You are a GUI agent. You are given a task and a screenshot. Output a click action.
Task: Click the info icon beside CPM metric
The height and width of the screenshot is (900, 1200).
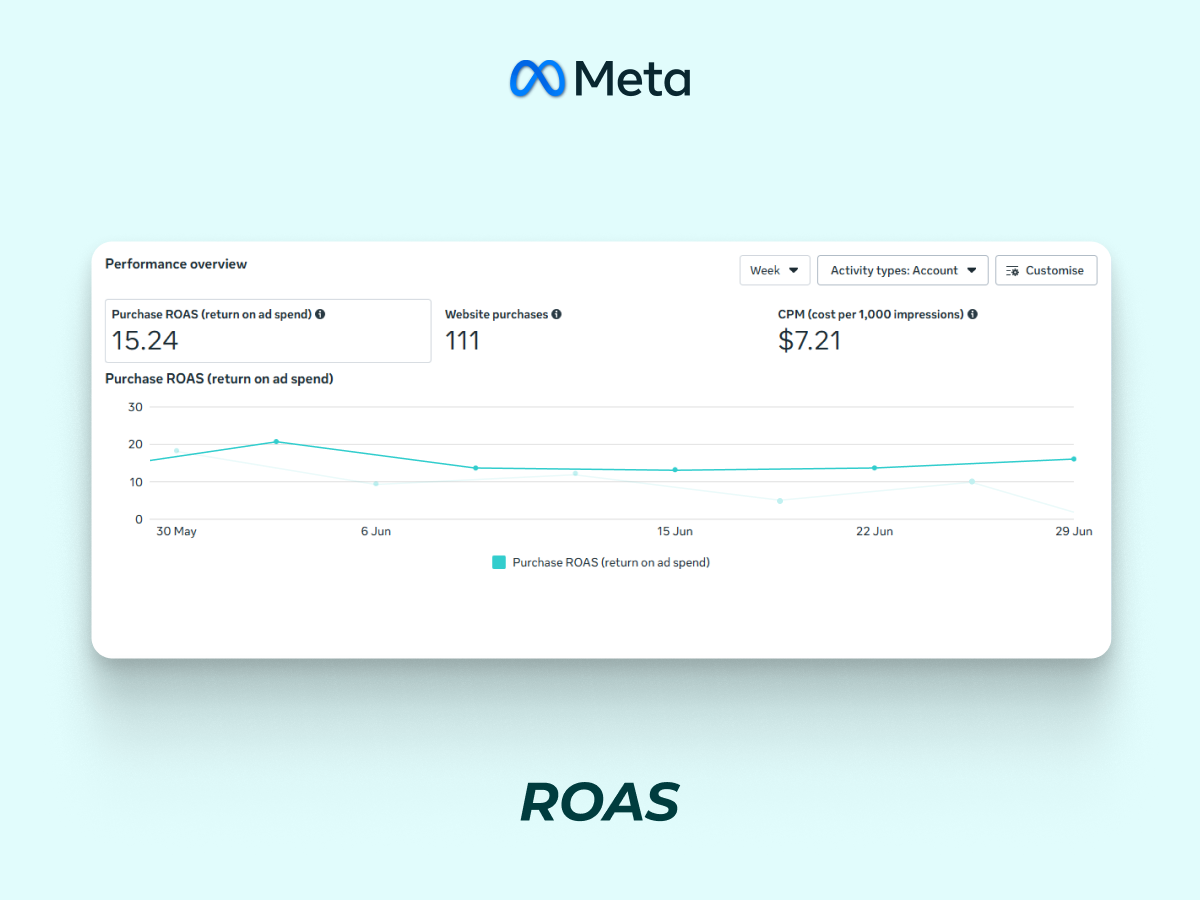tap(972, 314)
